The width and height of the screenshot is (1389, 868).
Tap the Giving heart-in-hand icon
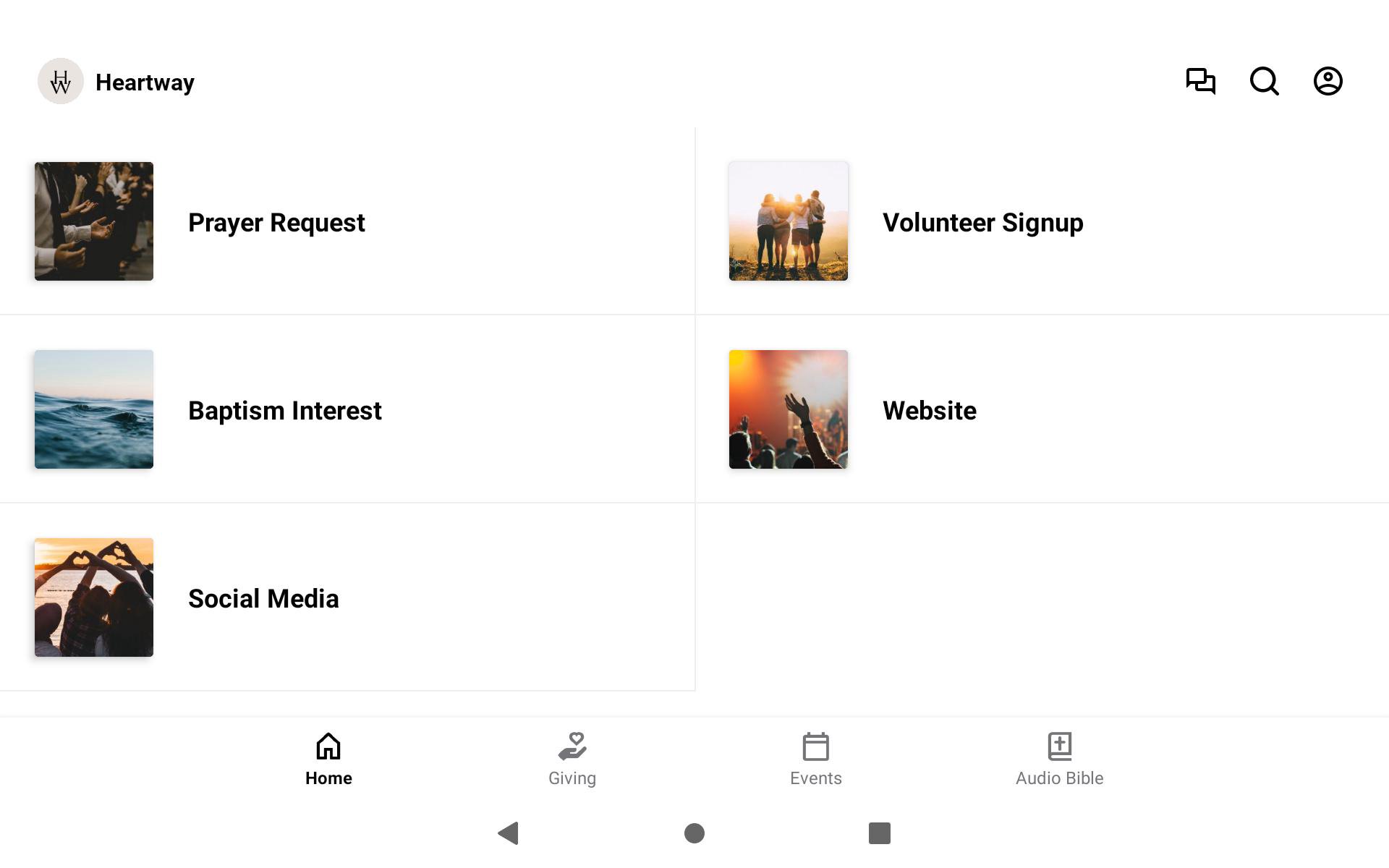point(572,746)
